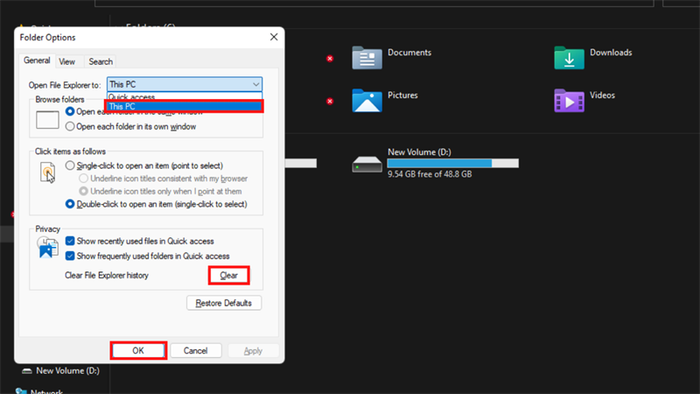Screen dimensions: 700x394
Task: Switch to the General tab
Action: click(37, 60)
